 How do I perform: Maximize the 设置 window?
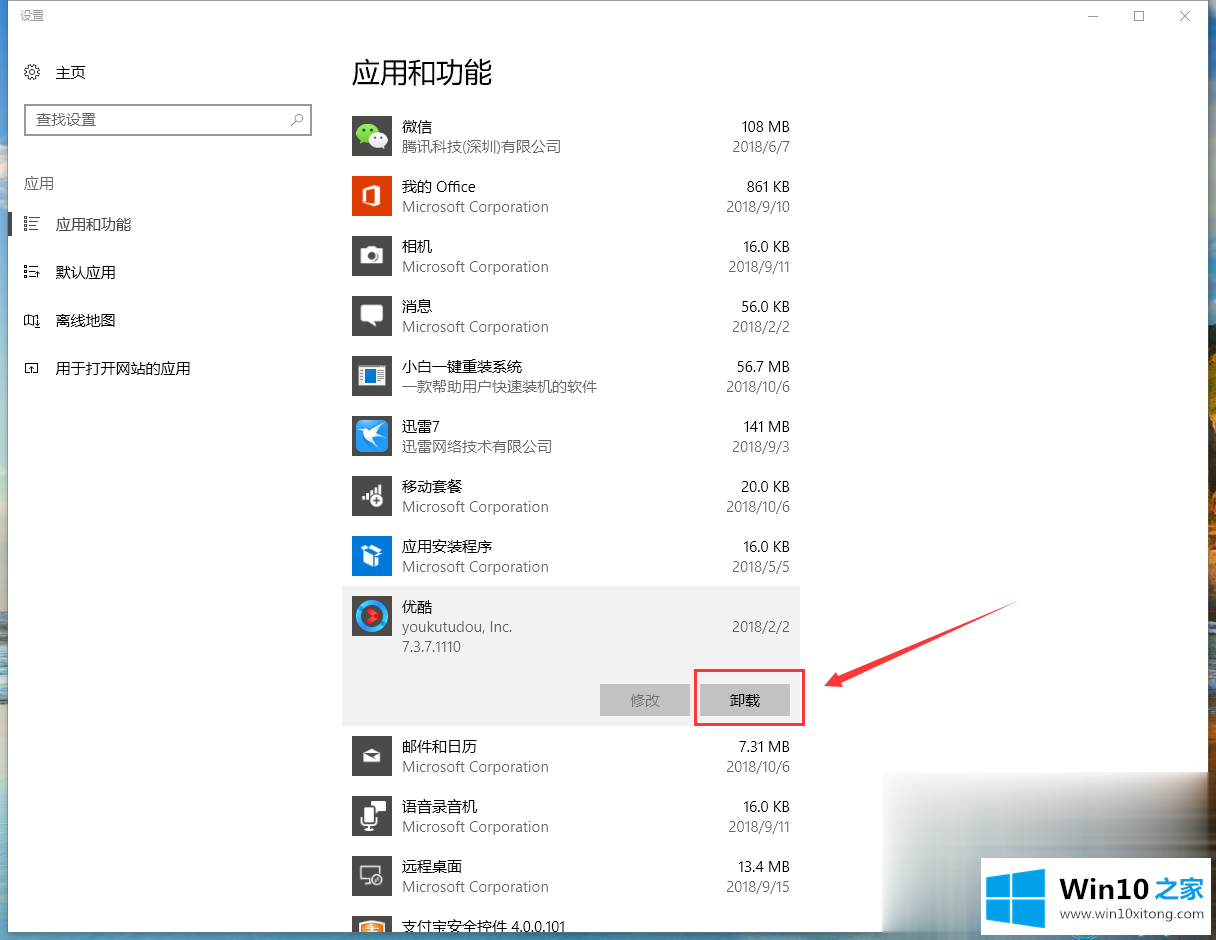[x=1139, y=16]
